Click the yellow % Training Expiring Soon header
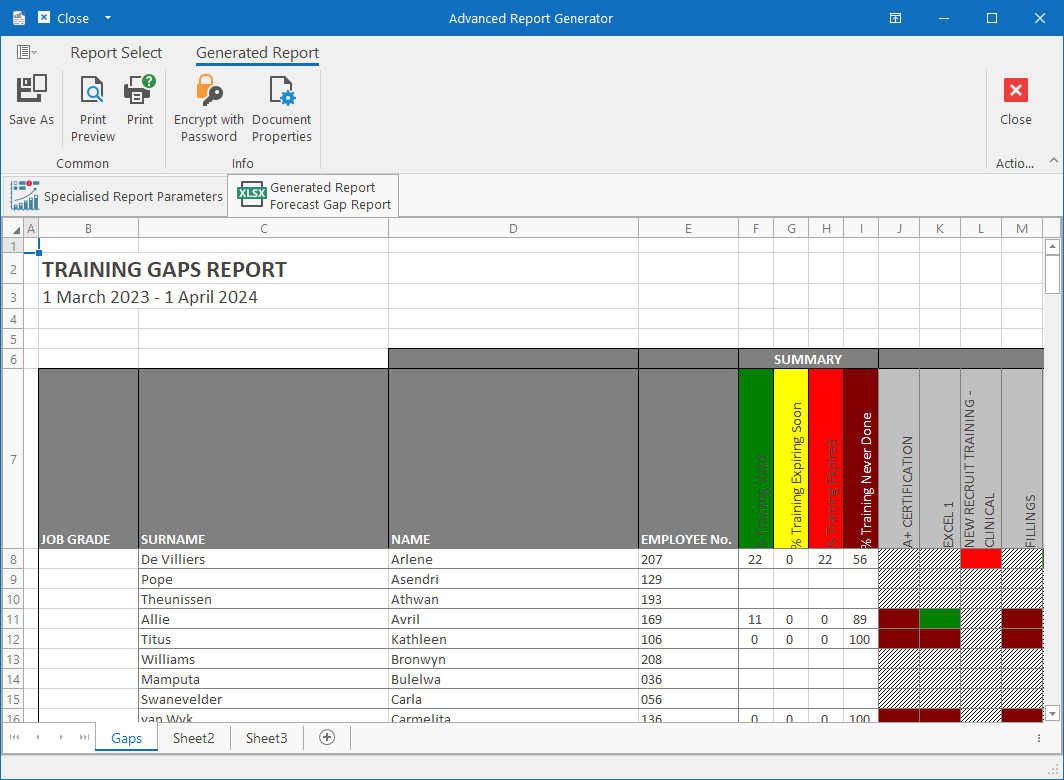The width and height of the screenshot is (1064, 780). 791,459
